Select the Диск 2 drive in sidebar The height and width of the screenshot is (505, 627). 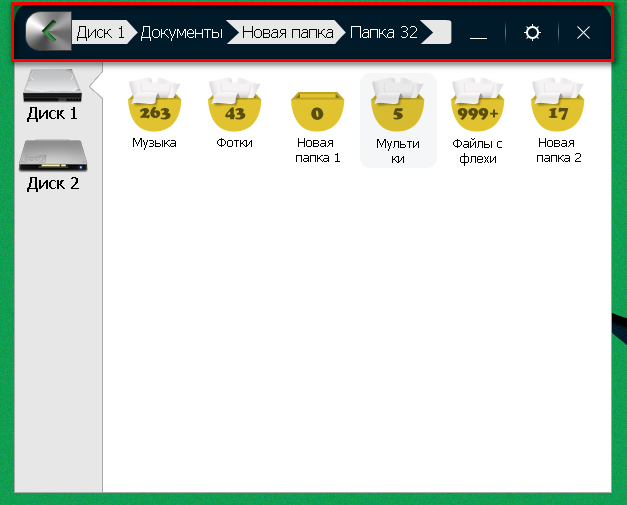[52, 164]
